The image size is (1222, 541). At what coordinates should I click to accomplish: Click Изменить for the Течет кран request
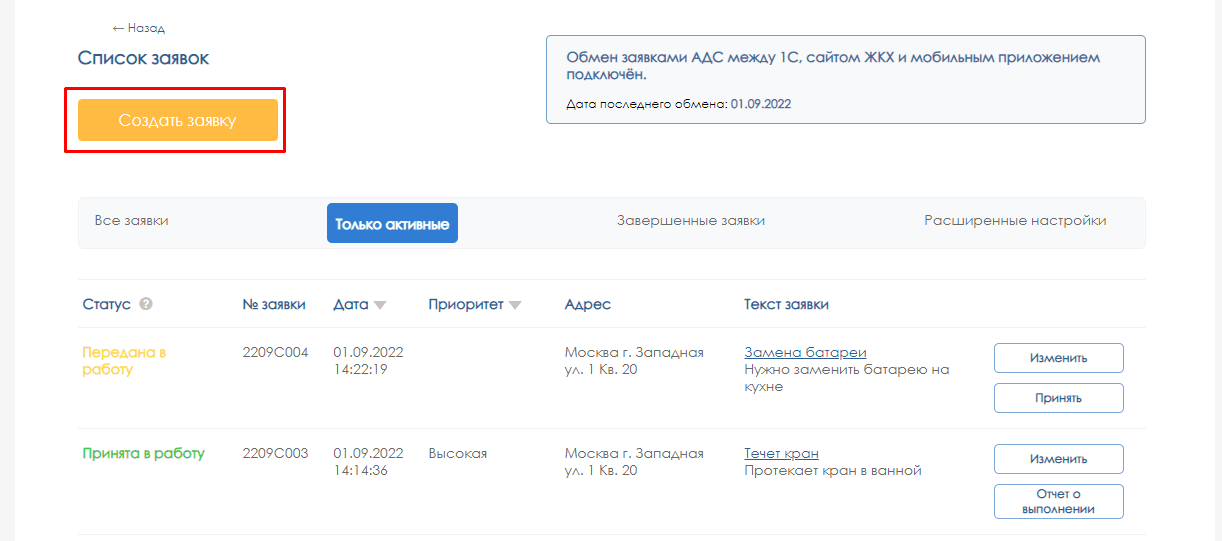click(1058, 459)
